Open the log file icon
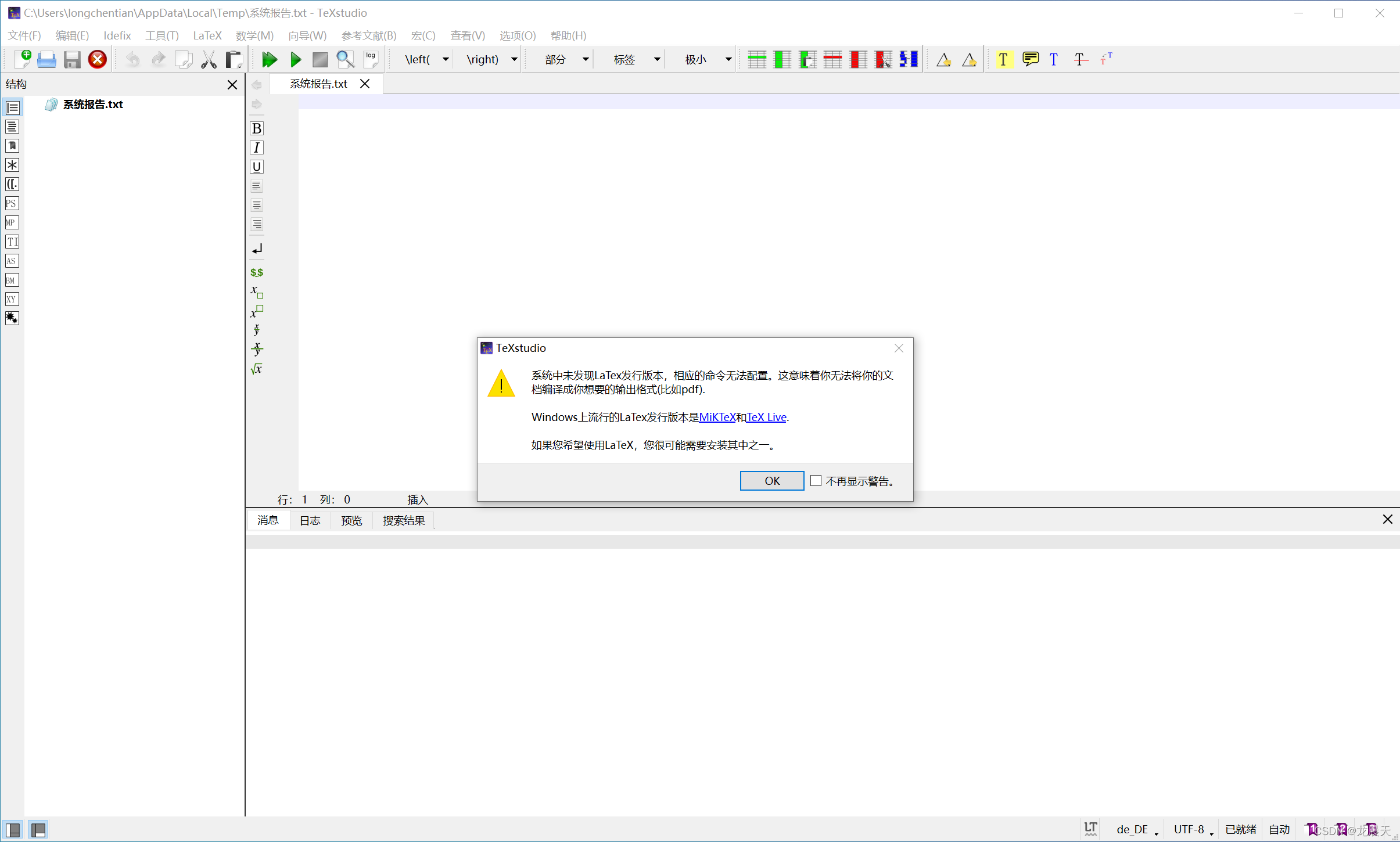 (x=371, y=59)
